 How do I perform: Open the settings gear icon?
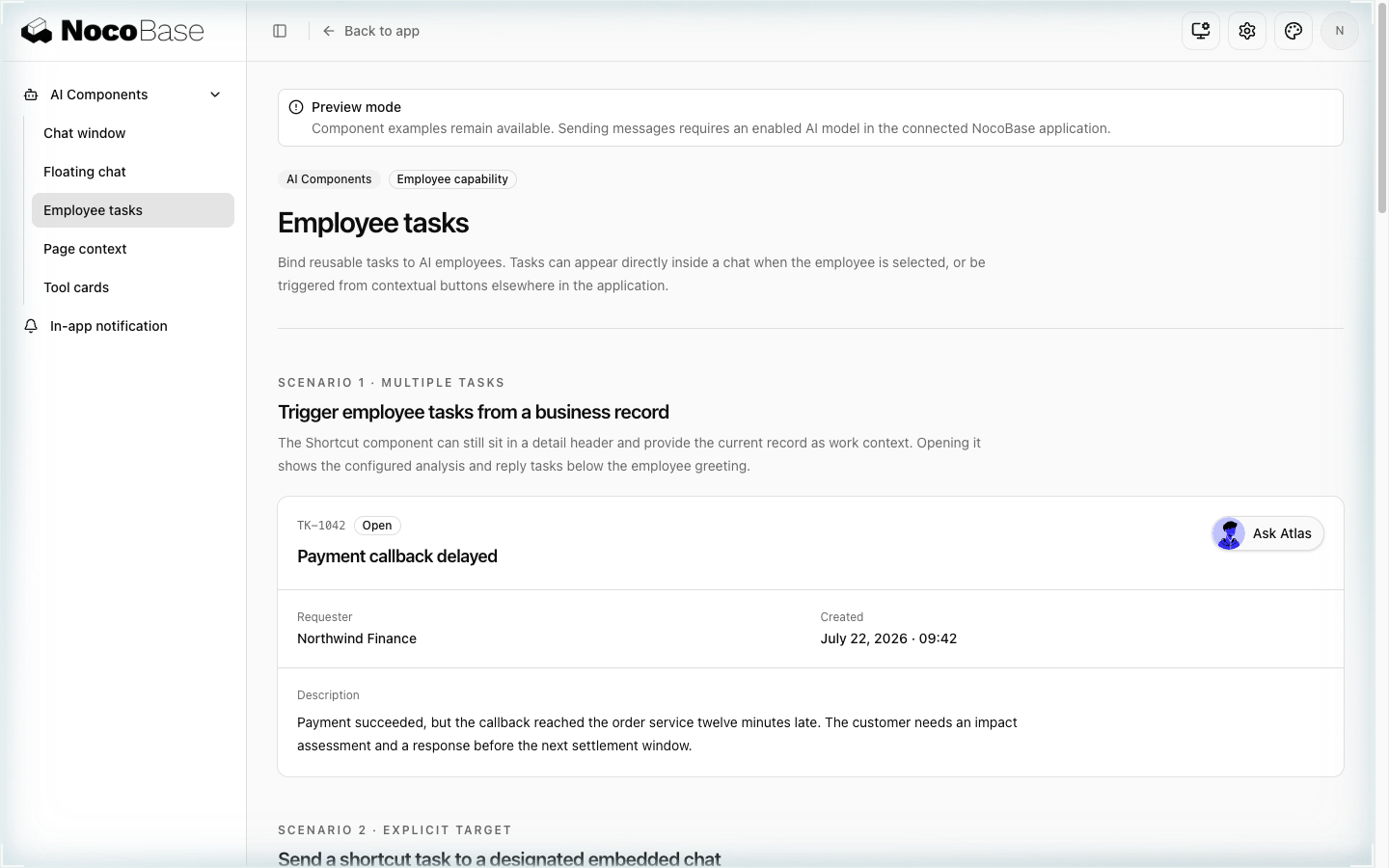point(1247,31)
